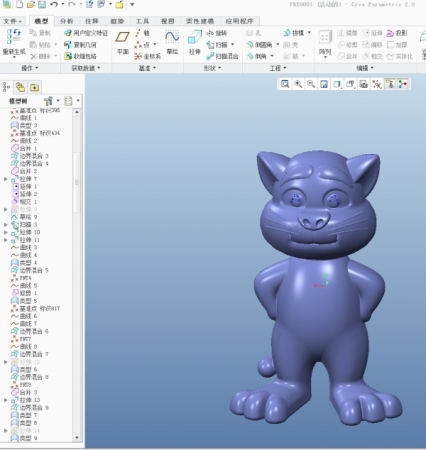The width and height of the screenshot is (426, 450).
Task: Expand the 扫描 3 tree node
Action: click(6, 225)
